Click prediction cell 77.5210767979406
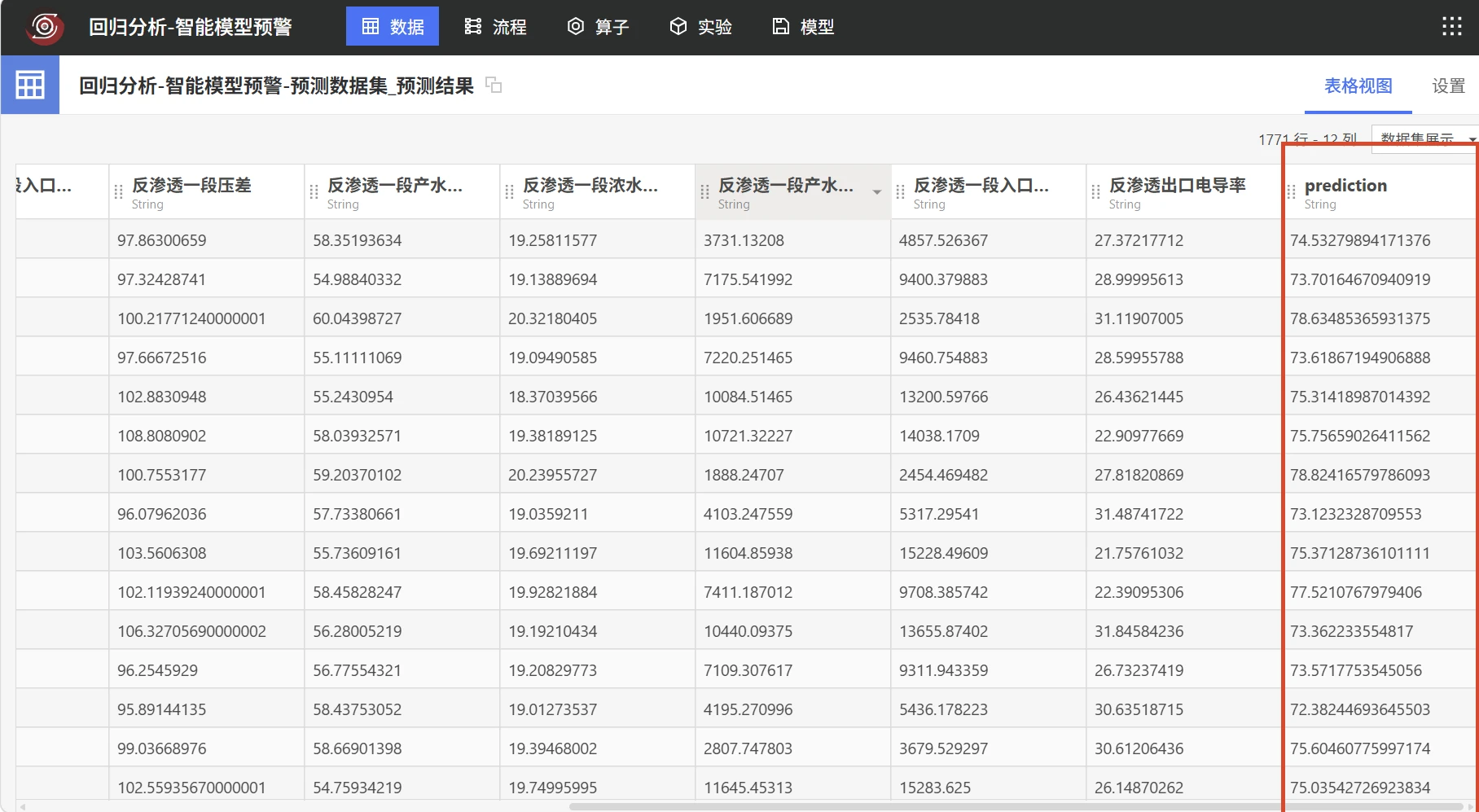 1380,592
